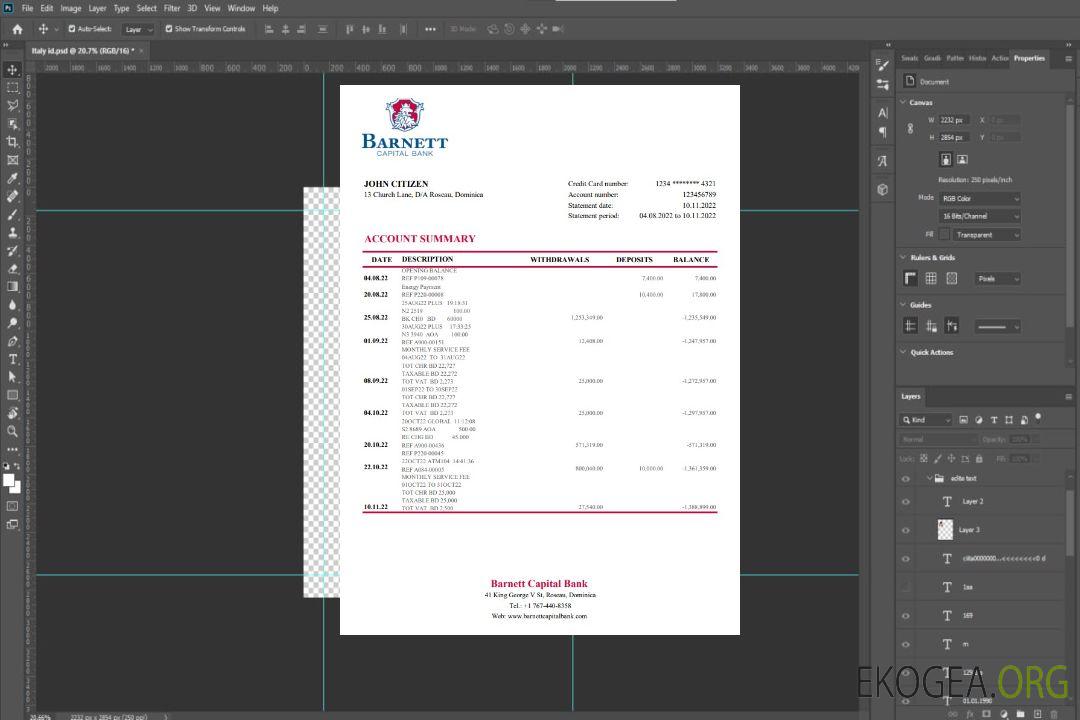Change screen mode icon in toolbox

pyautogui.click(x=12, y=524)
